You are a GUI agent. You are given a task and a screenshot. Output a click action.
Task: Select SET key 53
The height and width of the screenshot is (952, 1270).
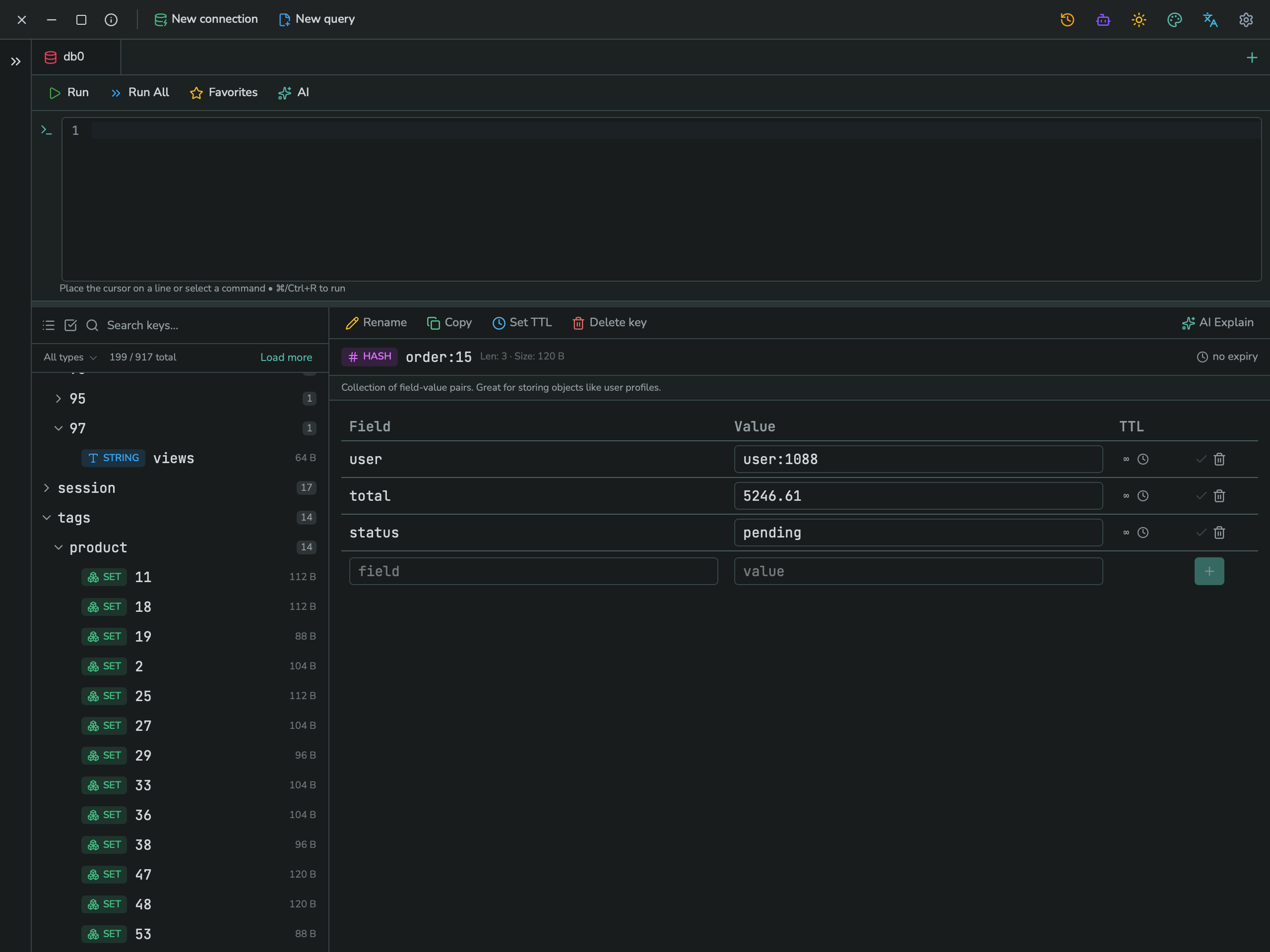180,934
